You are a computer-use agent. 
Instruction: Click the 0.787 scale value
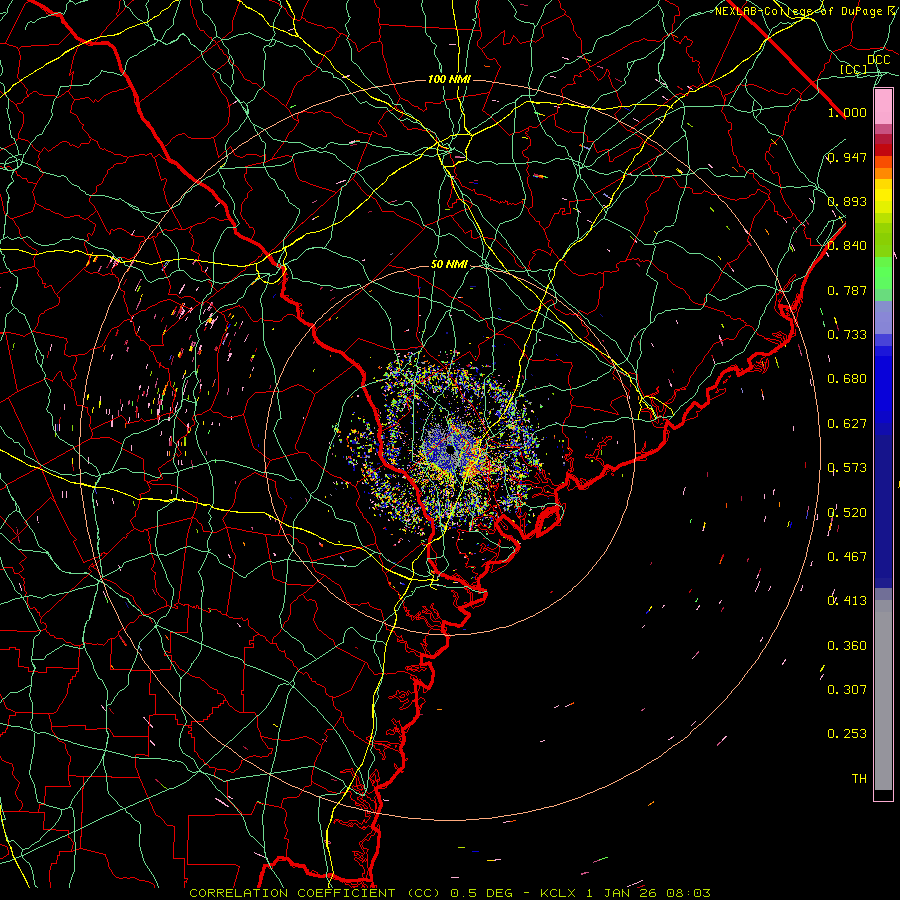(x=847, y=290)
